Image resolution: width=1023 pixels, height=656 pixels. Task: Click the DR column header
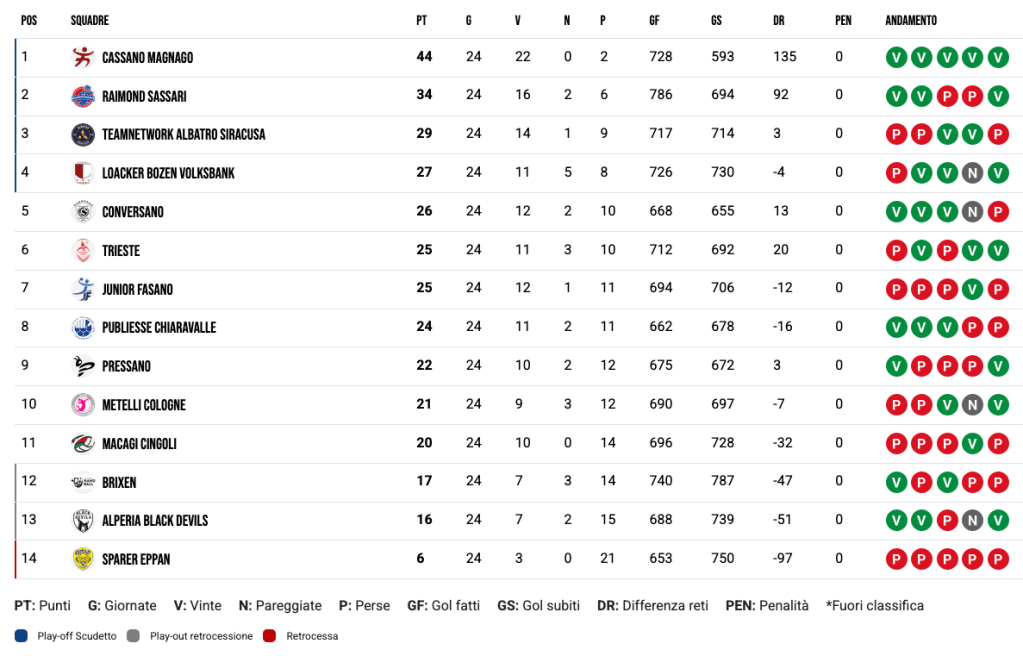click(779, 21)
